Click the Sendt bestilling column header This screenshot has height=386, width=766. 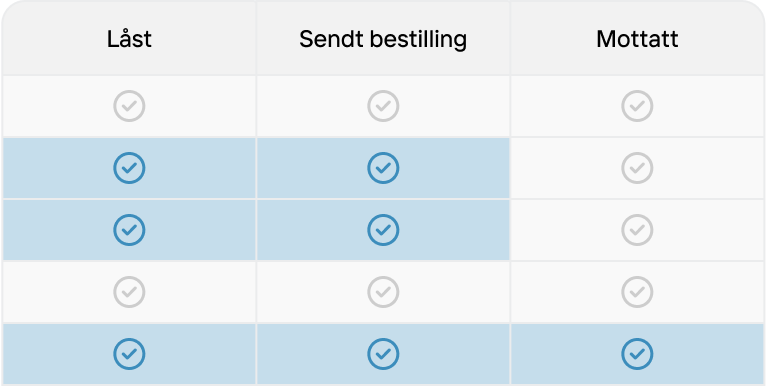pos(383,39)
